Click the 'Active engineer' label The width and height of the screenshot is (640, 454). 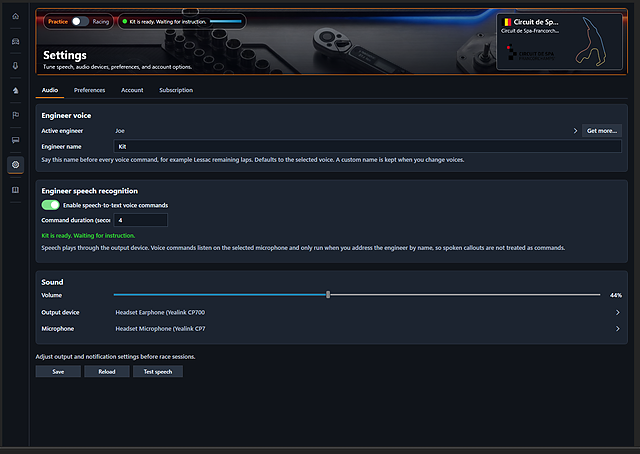pos(62,131)
